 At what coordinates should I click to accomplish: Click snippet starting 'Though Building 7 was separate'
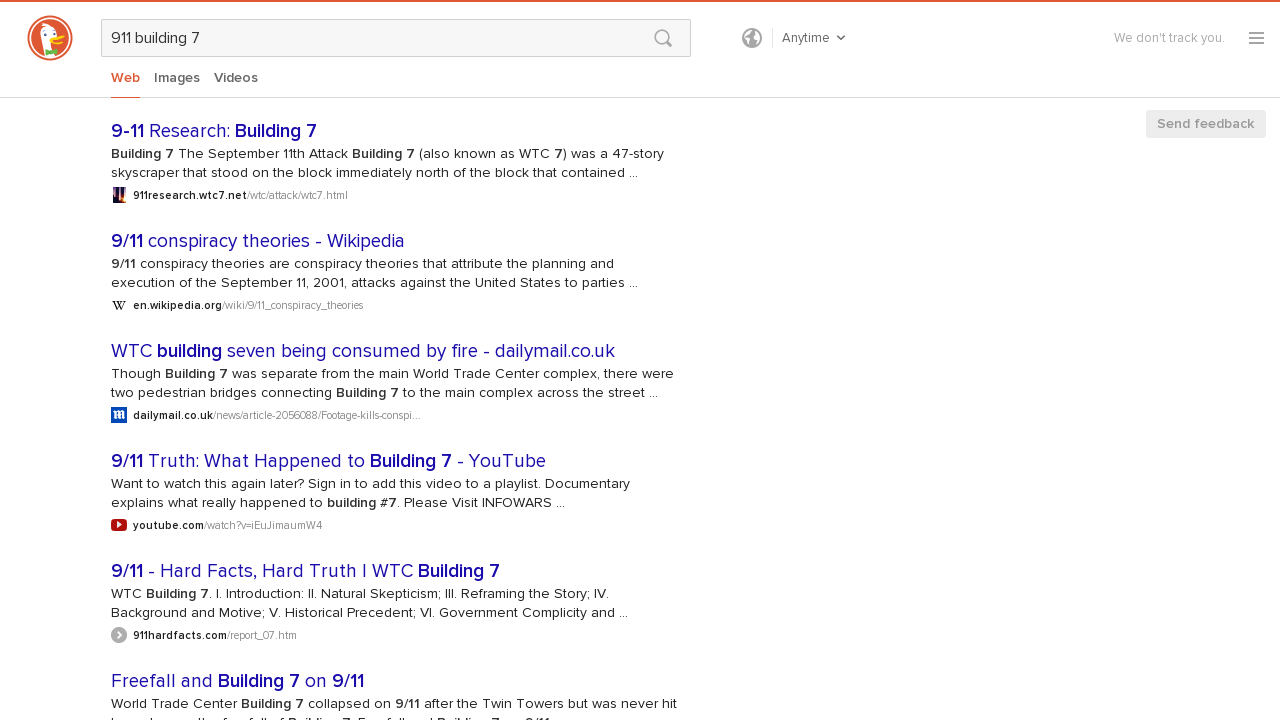392,383
